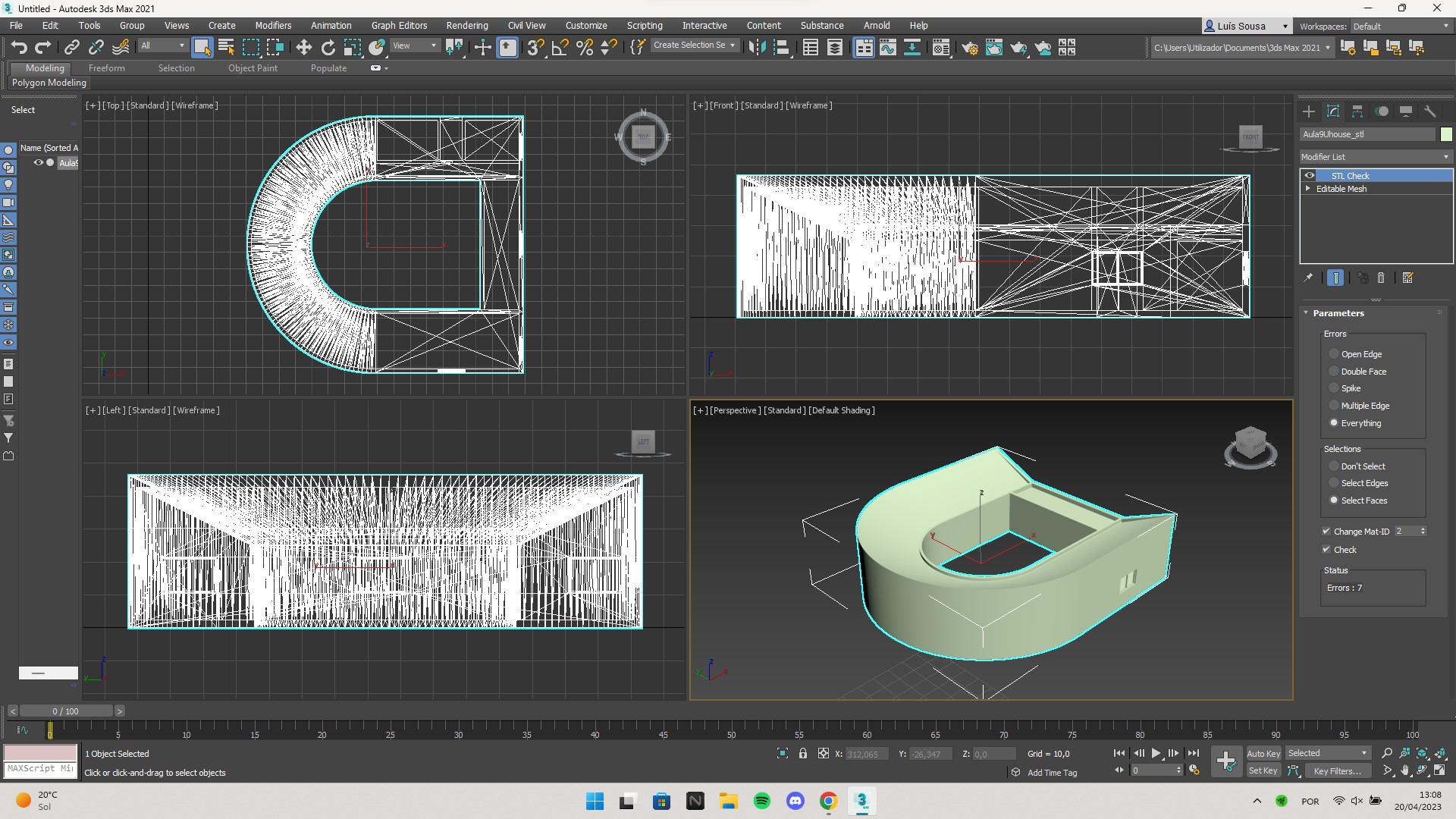Toggle the selection lock padlock icon
The image size is (1456, 819).
pos(803,753)
